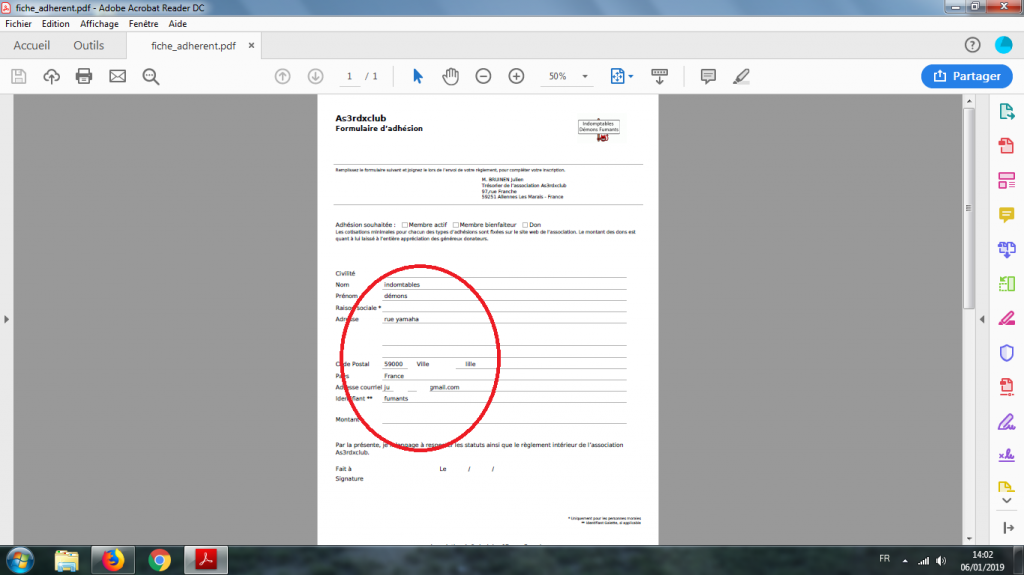Click the Partager share button

tap(966, 76)
